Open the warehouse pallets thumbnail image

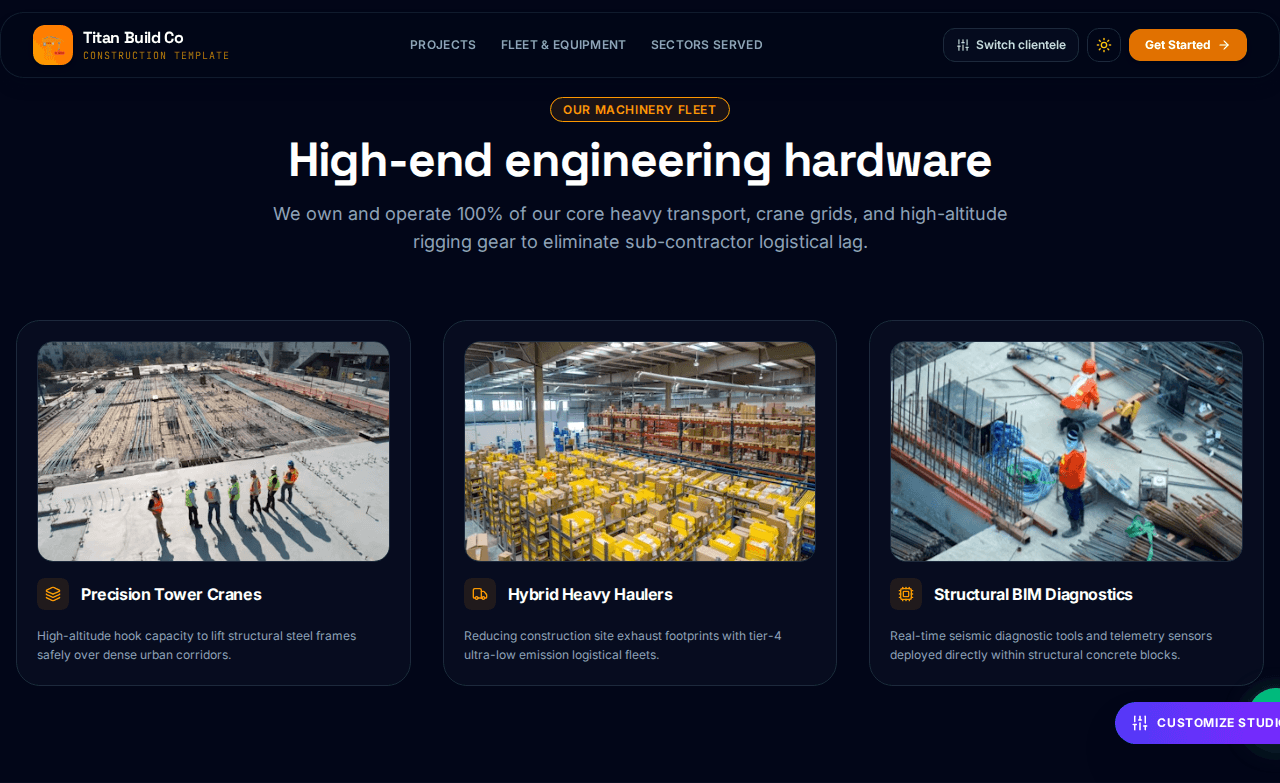point(640,451)
